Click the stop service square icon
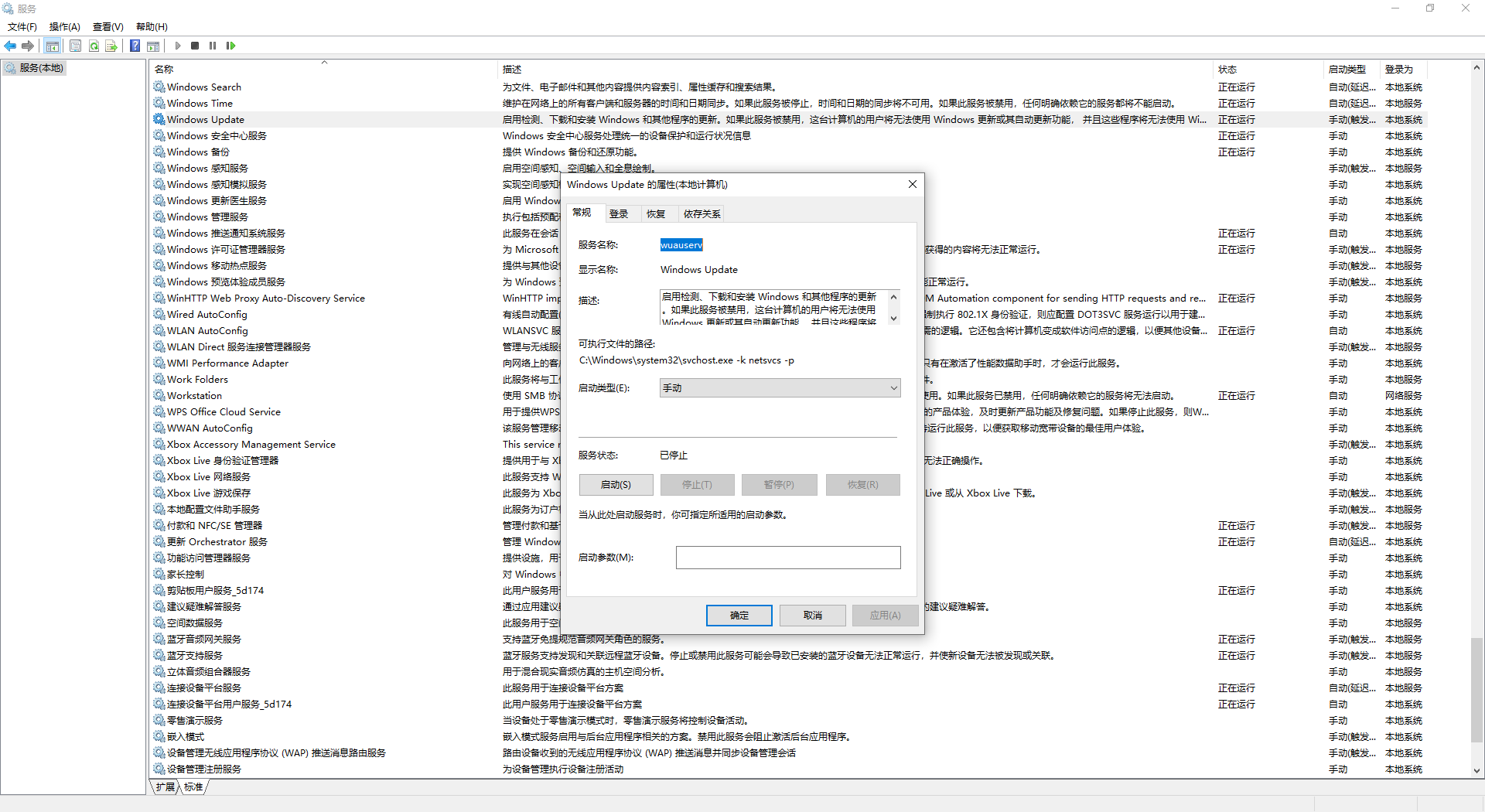Viewport: 1485px width, 812px height. point(196,46)
